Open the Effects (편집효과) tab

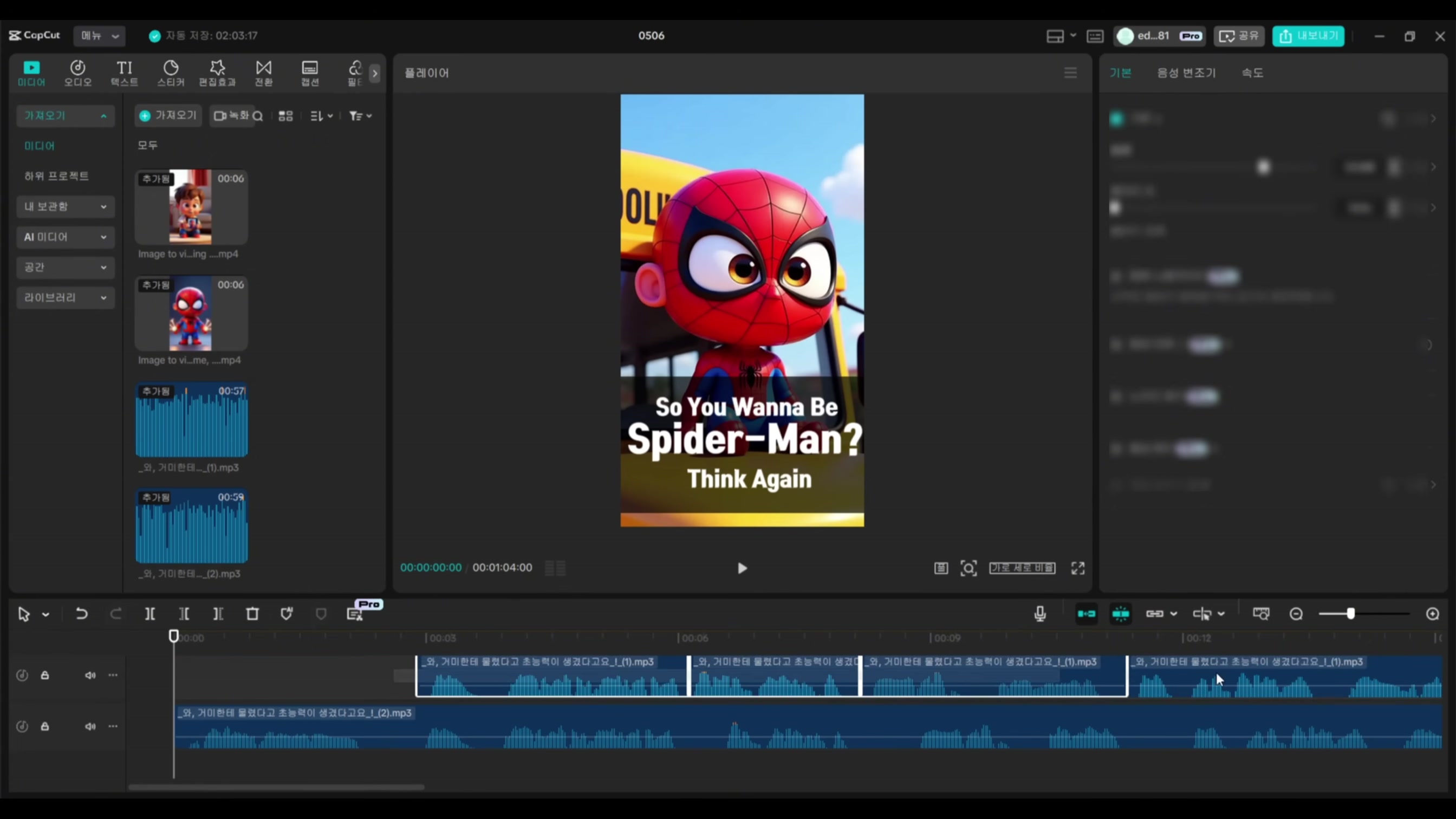click(217, 74)
